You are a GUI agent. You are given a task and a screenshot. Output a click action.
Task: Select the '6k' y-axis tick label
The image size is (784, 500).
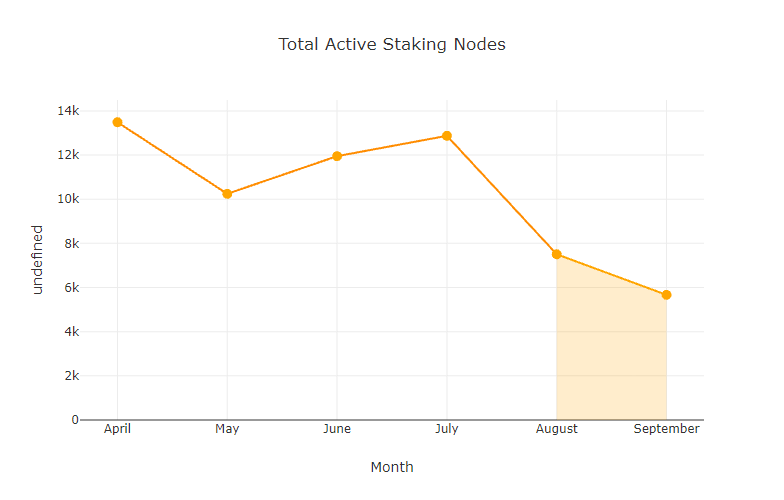(71, 287)
